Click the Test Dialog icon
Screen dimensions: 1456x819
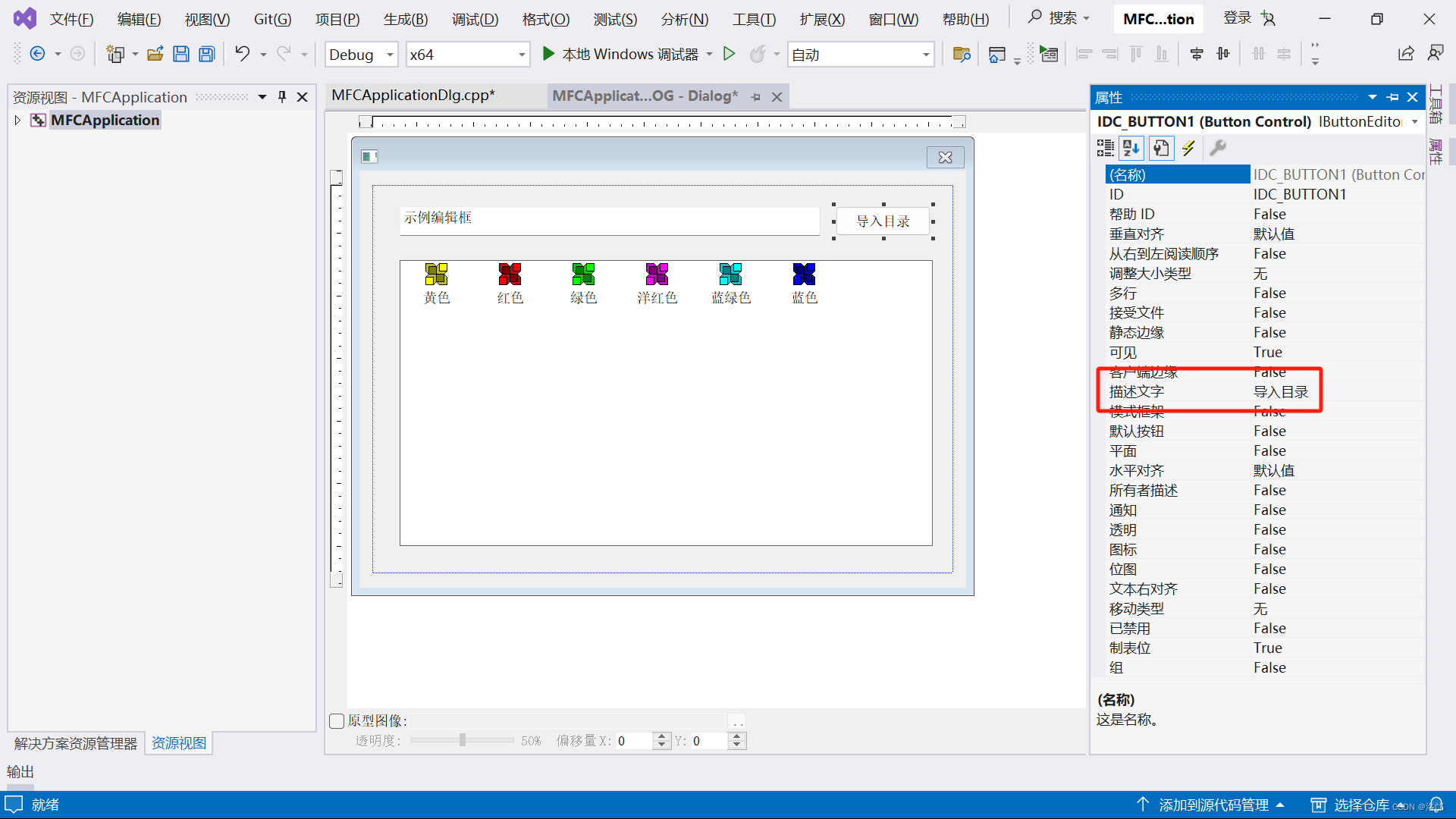coord(1049,54)
